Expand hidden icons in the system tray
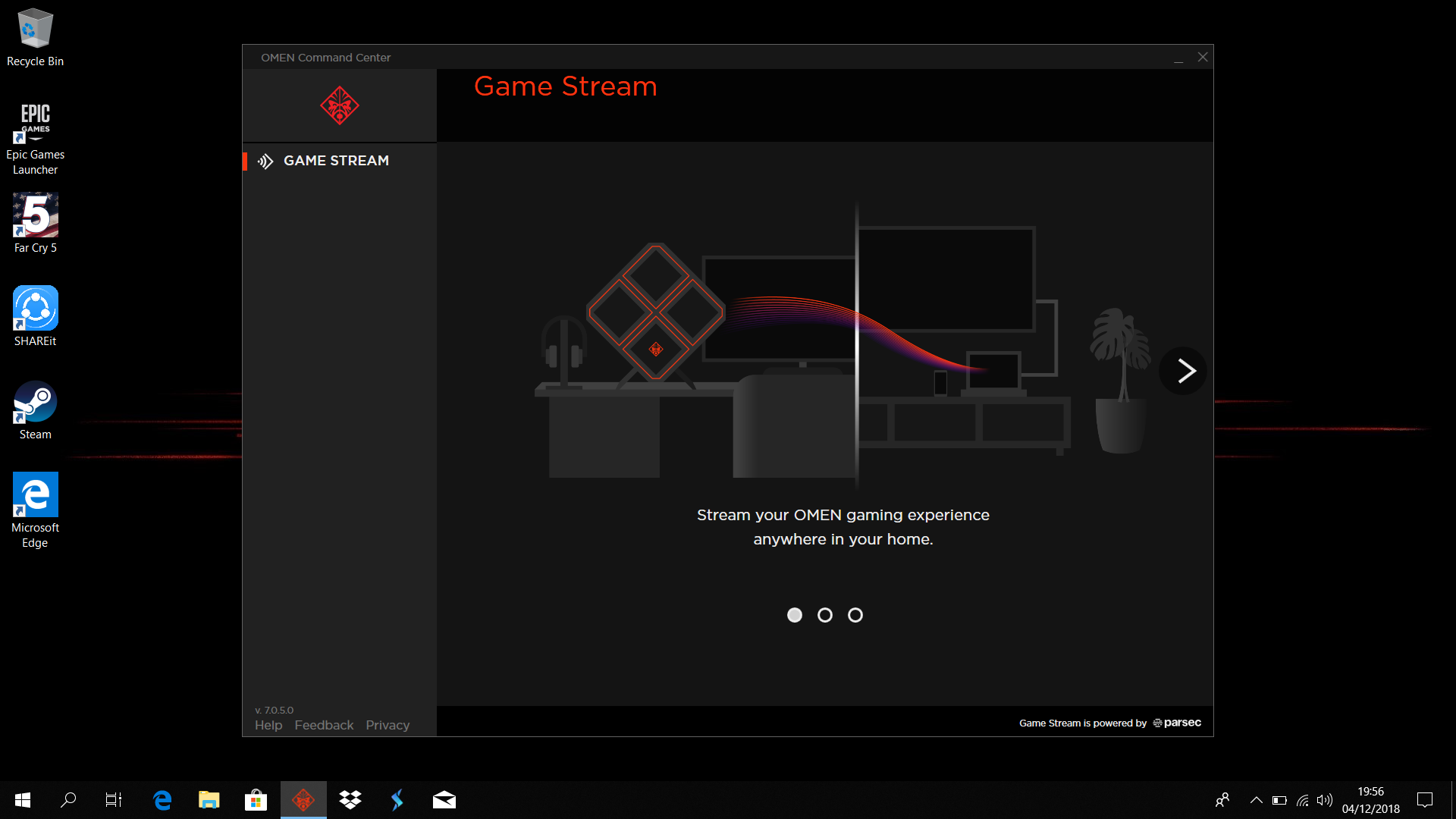The height and width of the screenshot is (819, 1456). point(1256,799)
